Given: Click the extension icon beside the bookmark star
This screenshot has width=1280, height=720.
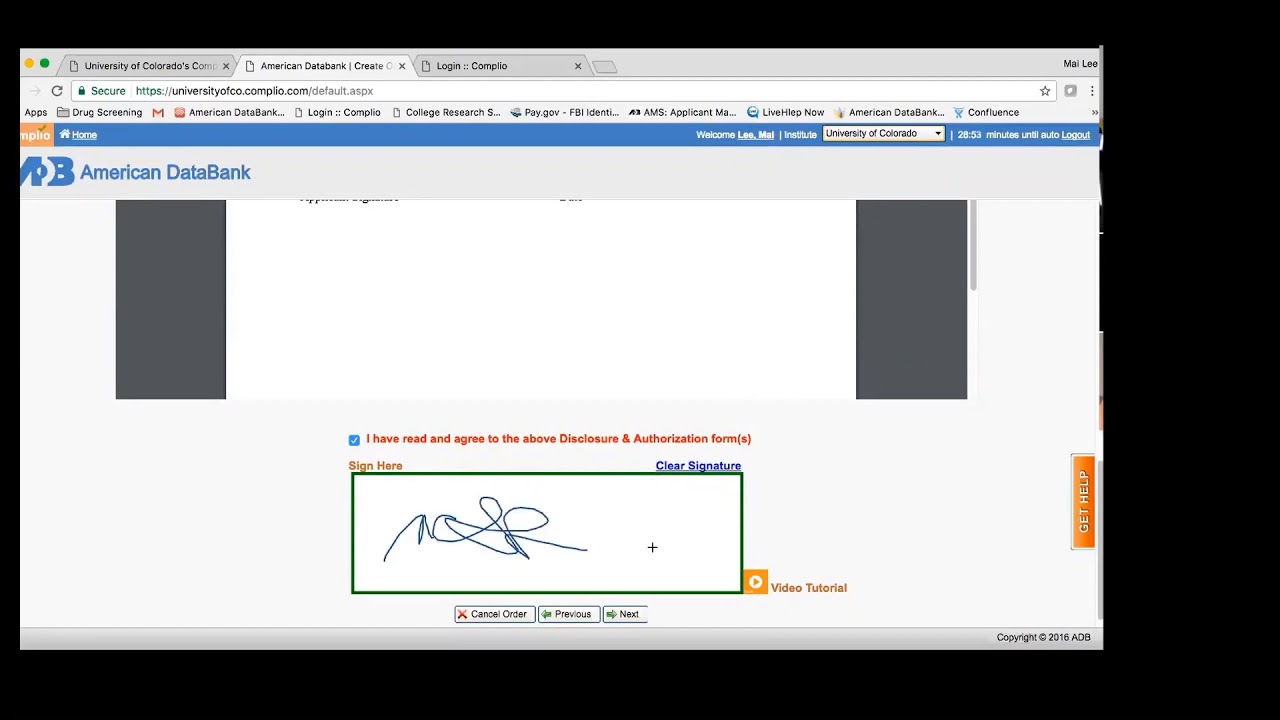Looking at the screenshot, I should point(1070,91).
